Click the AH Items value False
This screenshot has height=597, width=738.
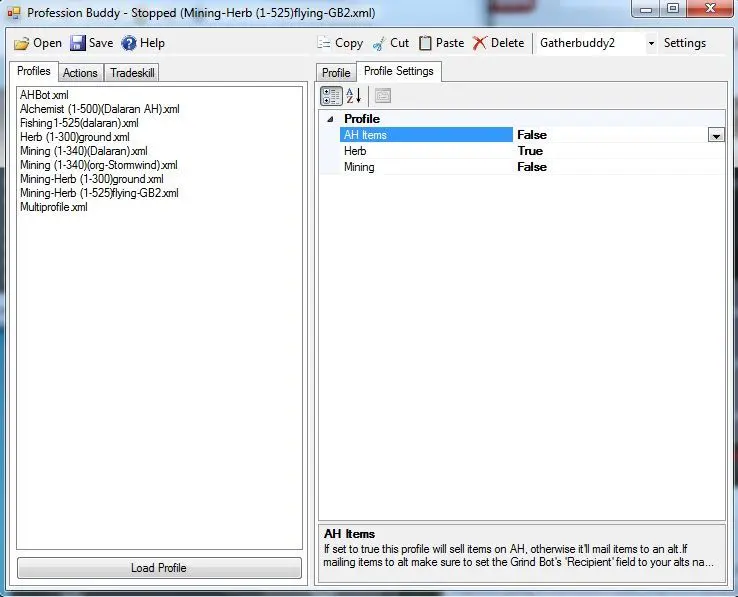tap(532, 135)
